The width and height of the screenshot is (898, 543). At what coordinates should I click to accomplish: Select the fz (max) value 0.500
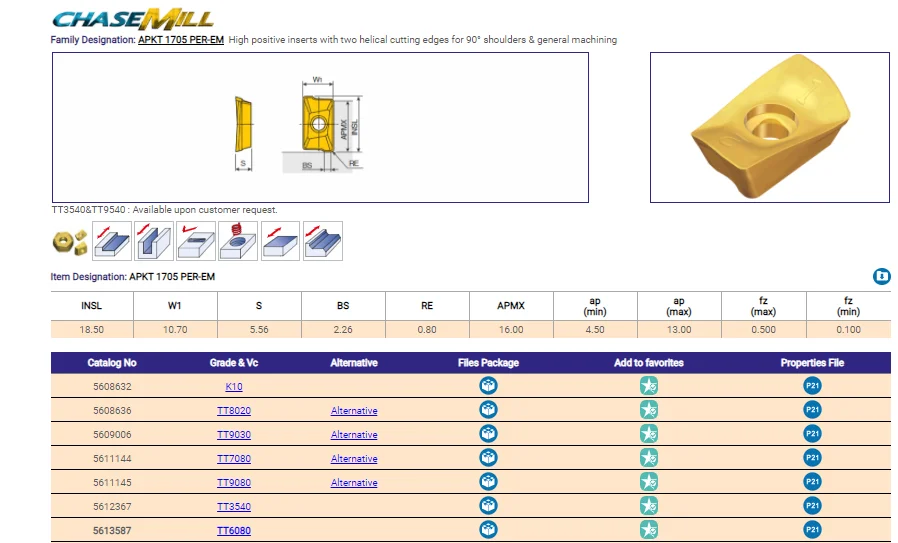(x=763, y=330)
